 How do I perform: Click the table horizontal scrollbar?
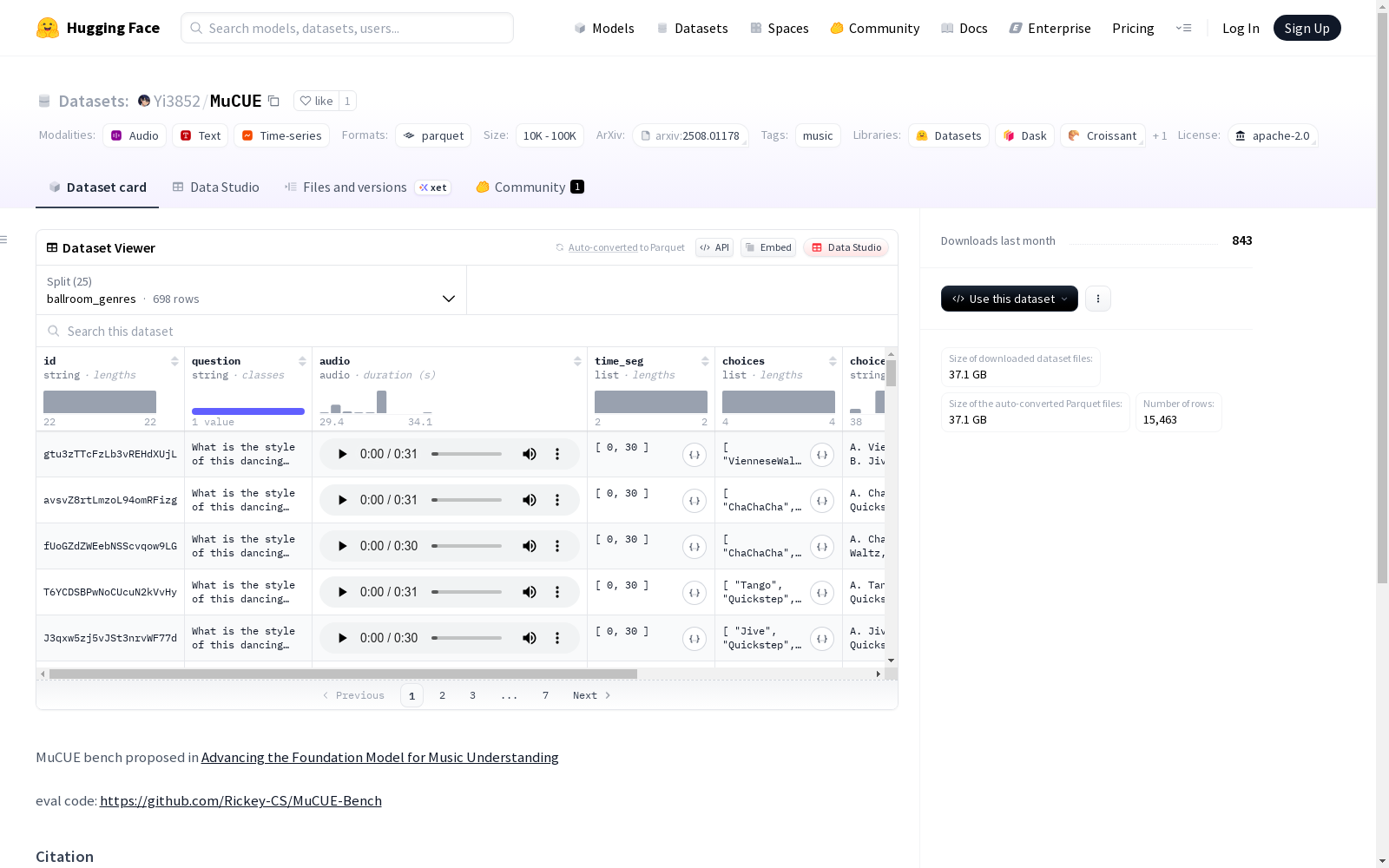pyautogui.click(x=343, y=674)
